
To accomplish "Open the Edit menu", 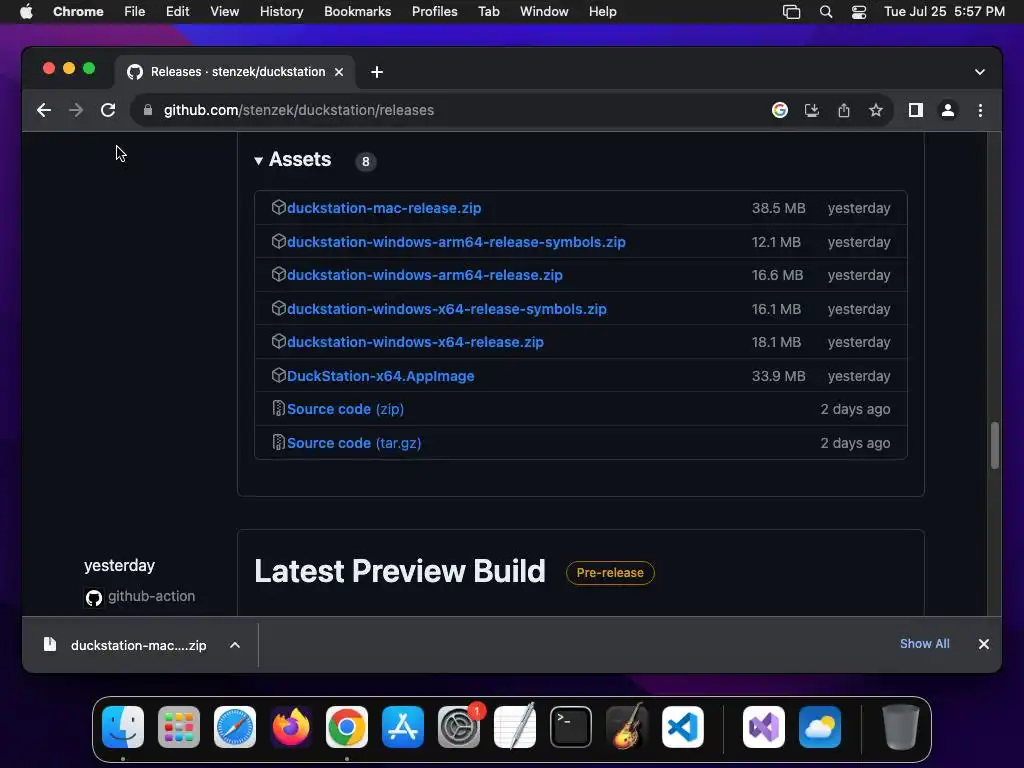I will [178, 12].
